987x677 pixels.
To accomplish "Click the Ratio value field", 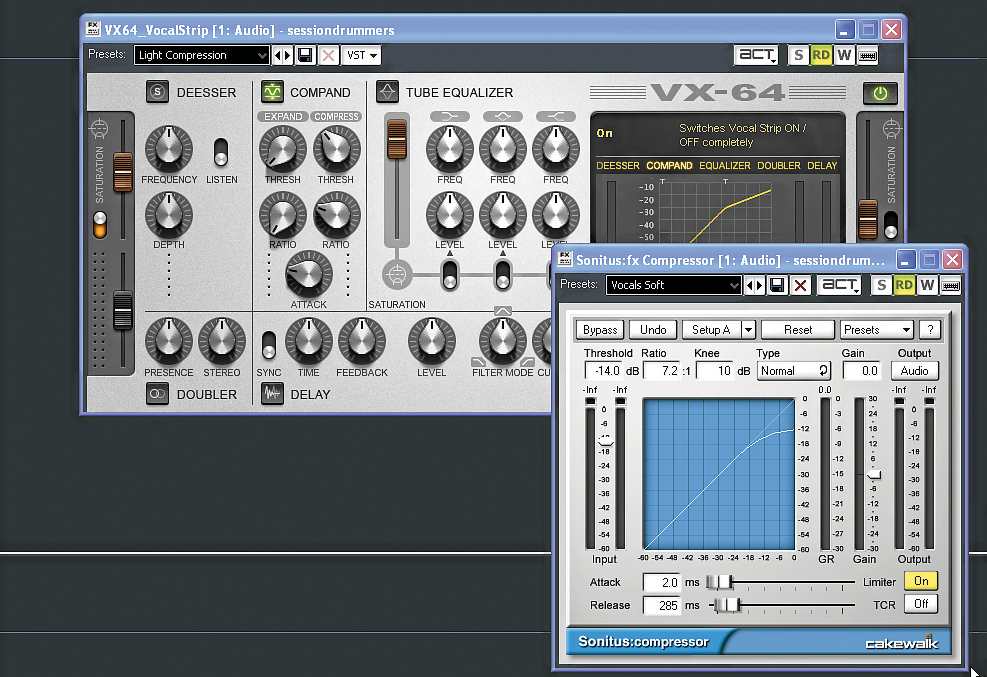I will coord(662,371).
